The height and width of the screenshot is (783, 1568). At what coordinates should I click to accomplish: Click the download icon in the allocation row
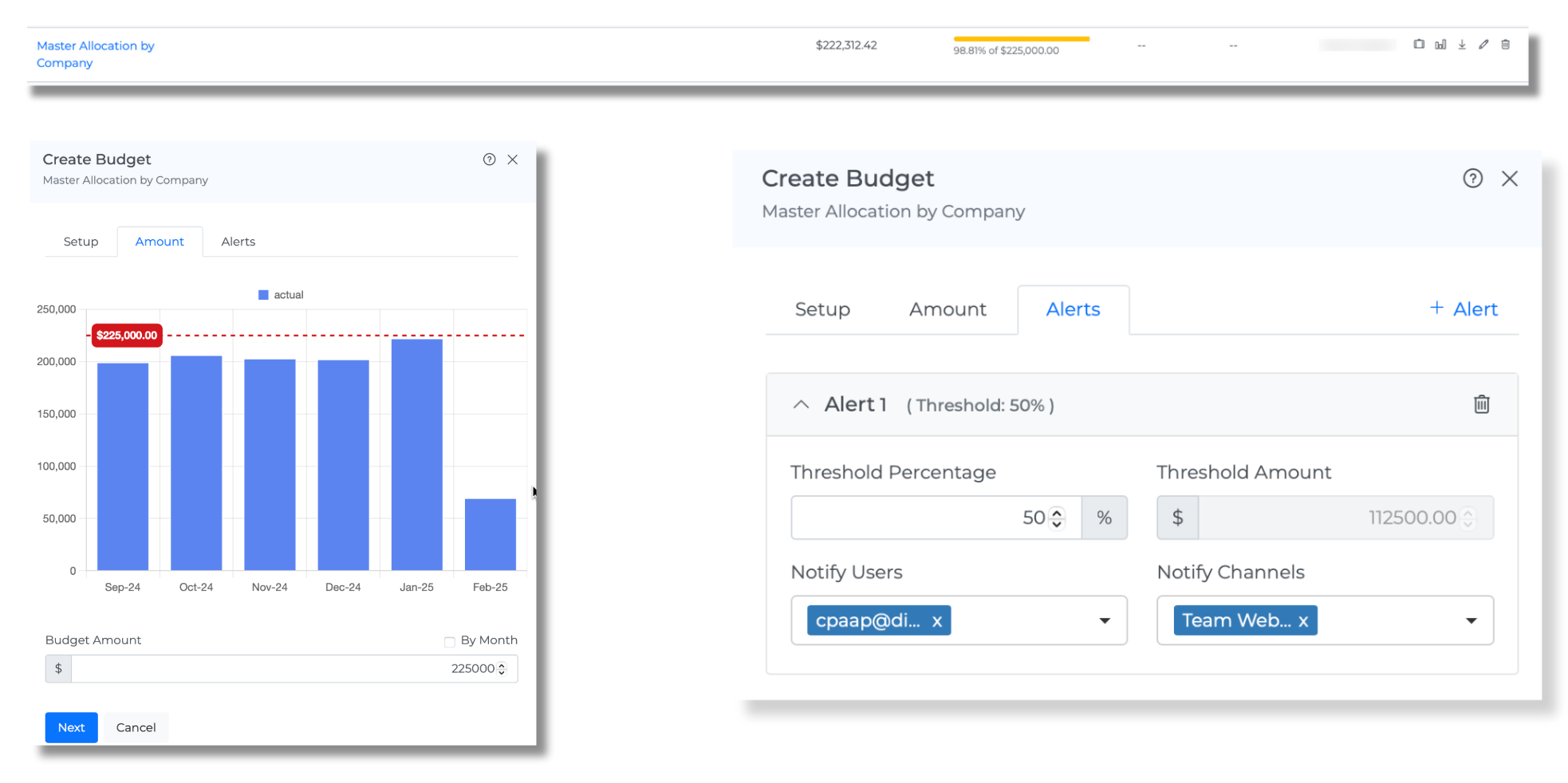1462,45
